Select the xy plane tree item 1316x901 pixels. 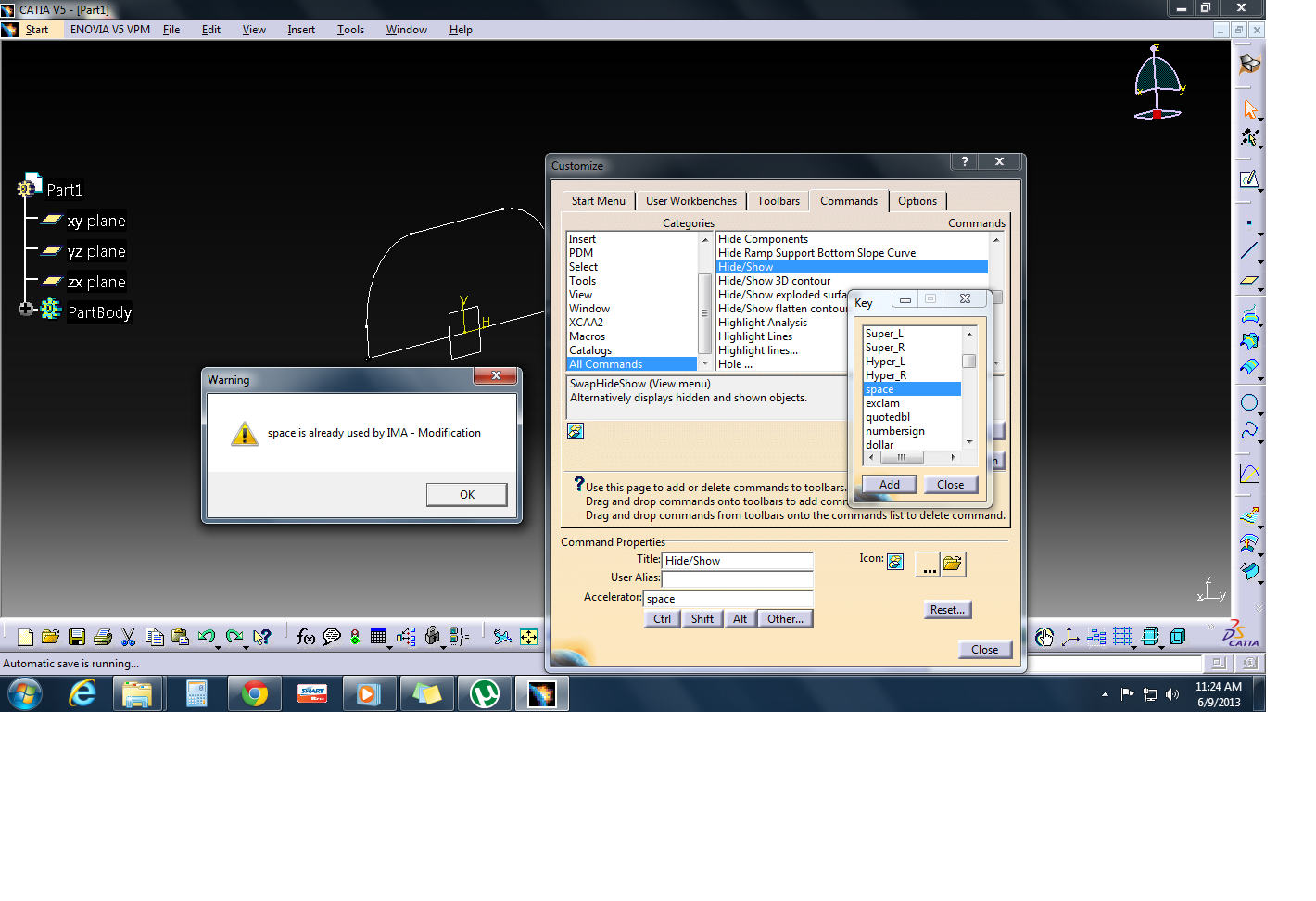96,221
